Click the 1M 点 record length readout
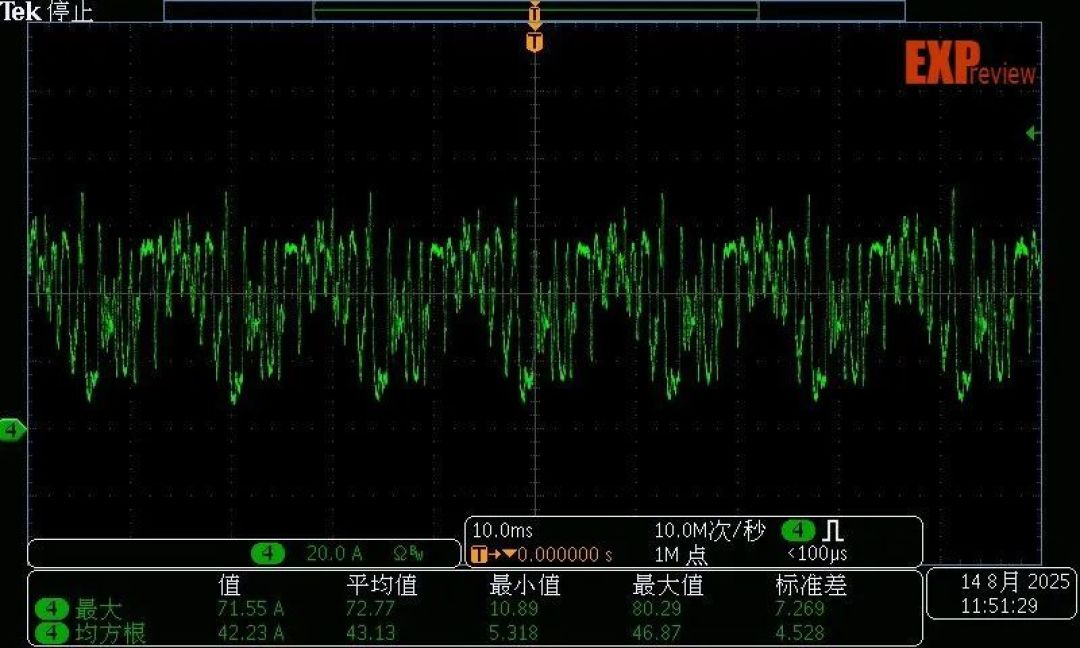This screenshot has height=648, width=1080. click(681, 554)
